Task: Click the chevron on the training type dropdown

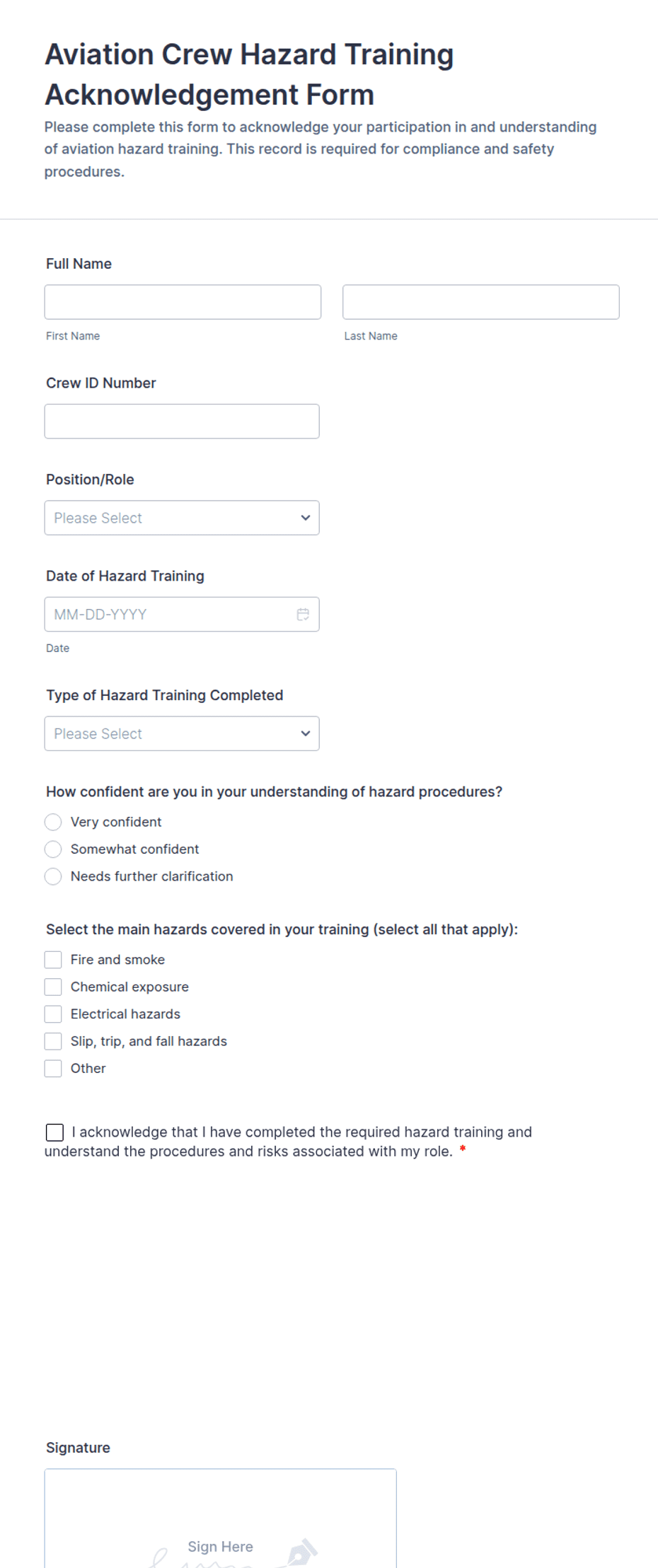Action: [x=305, y=733]
